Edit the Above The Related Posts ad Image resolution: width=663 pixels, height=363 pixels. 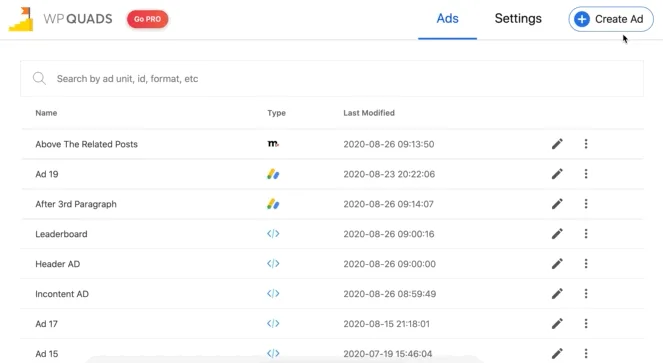point(557,144)
